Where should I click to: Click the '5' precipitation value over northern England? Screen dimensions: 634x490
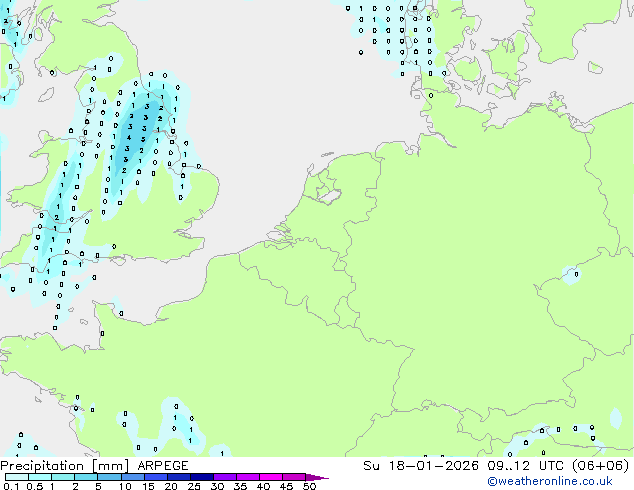(143, 139)
